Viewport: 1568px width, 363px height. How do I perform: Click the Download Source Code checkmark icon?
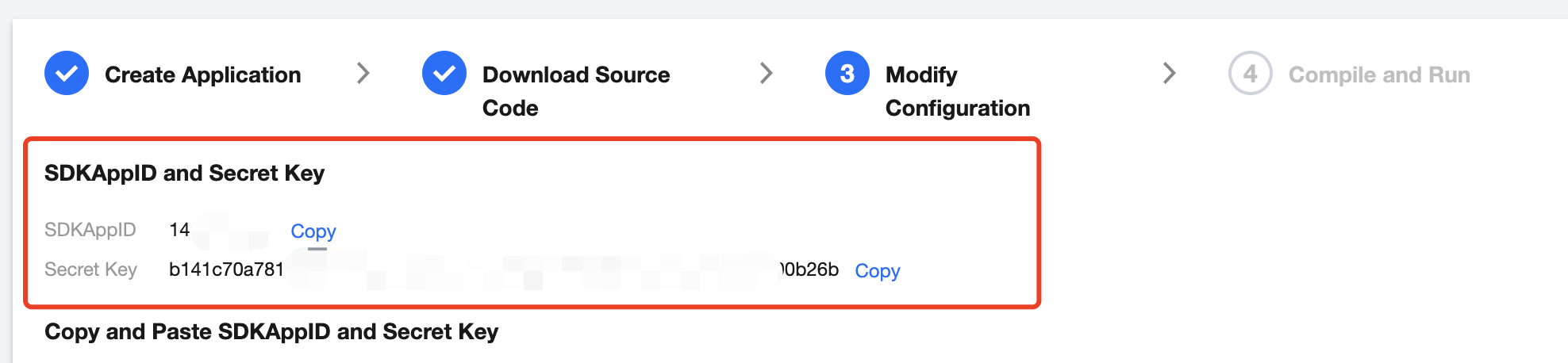pos(444,73)
